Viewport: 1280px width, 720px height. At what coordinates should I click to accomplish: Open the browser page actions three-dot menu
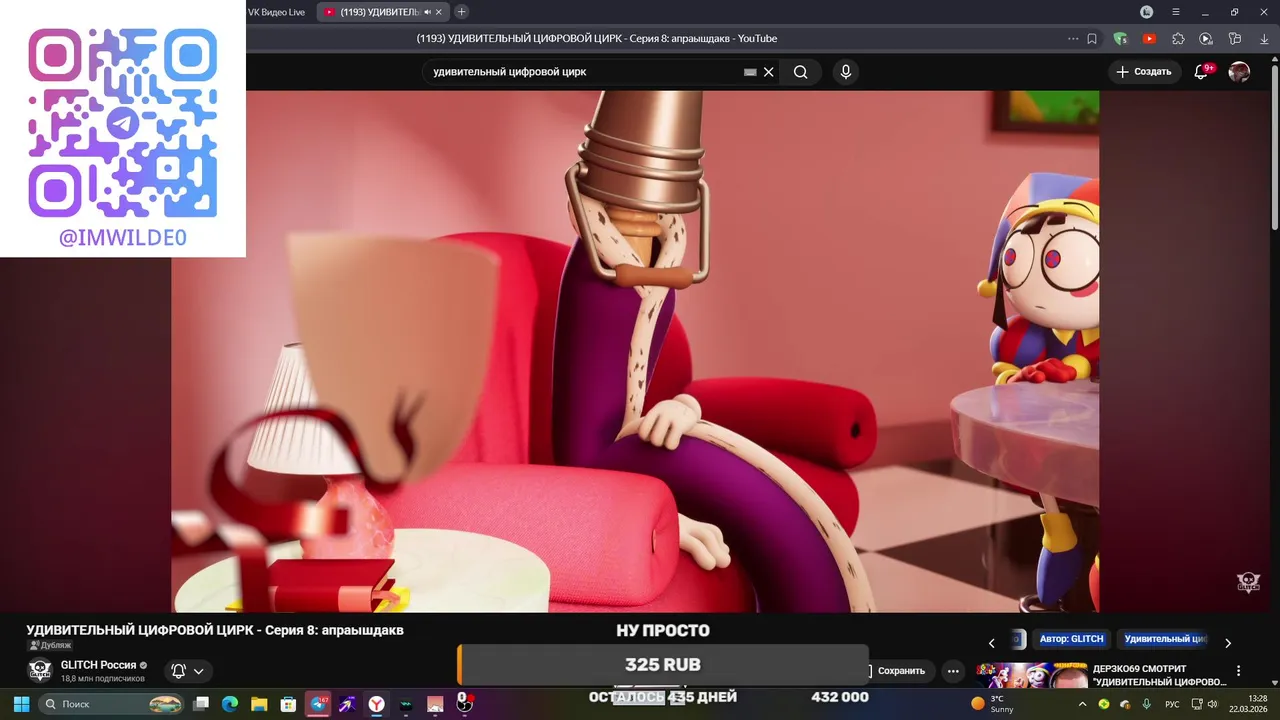click(x=1073, y=39)
